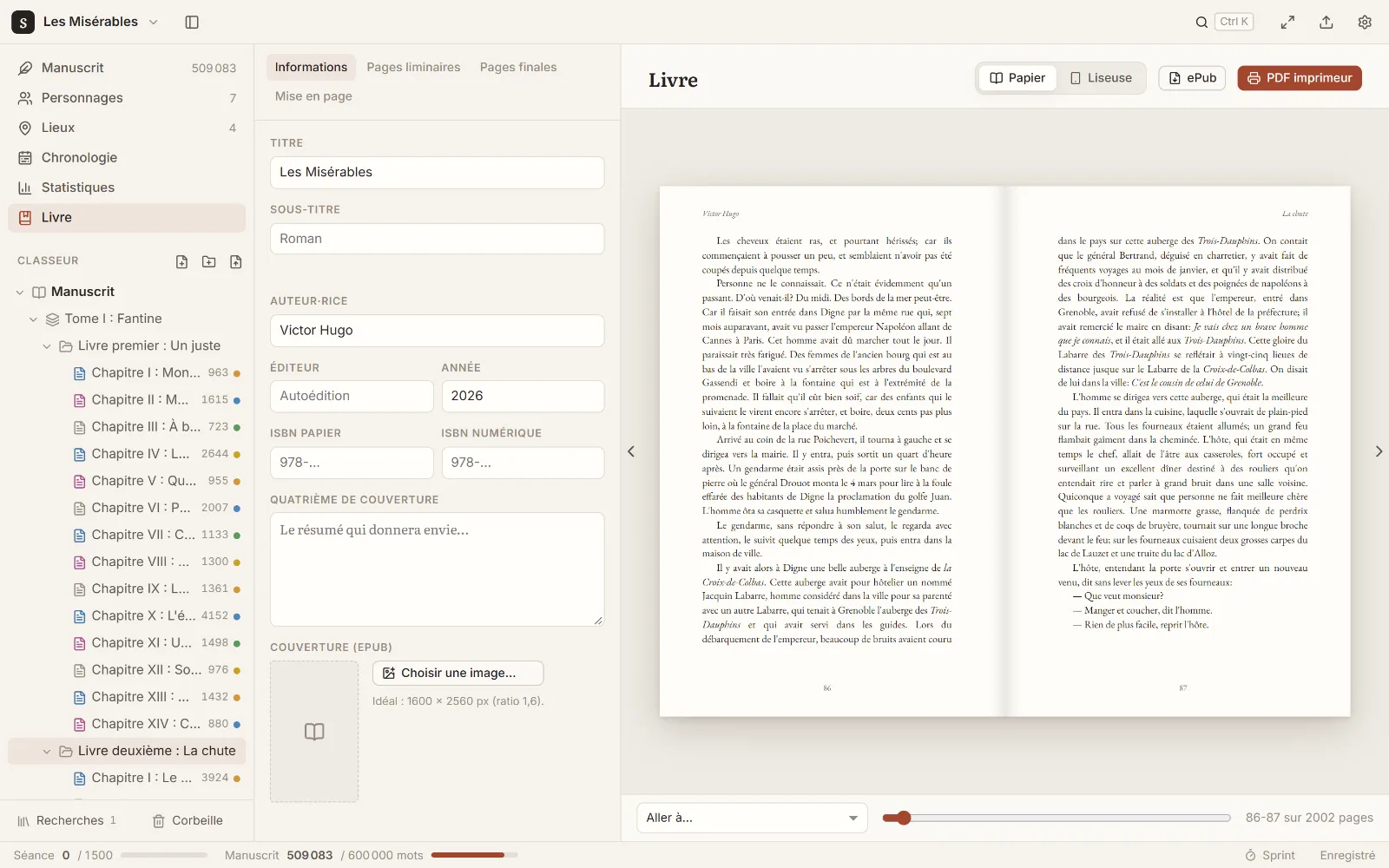1389x868 pixels.
Task: Select the Informations tab
Action: point(311,67)
